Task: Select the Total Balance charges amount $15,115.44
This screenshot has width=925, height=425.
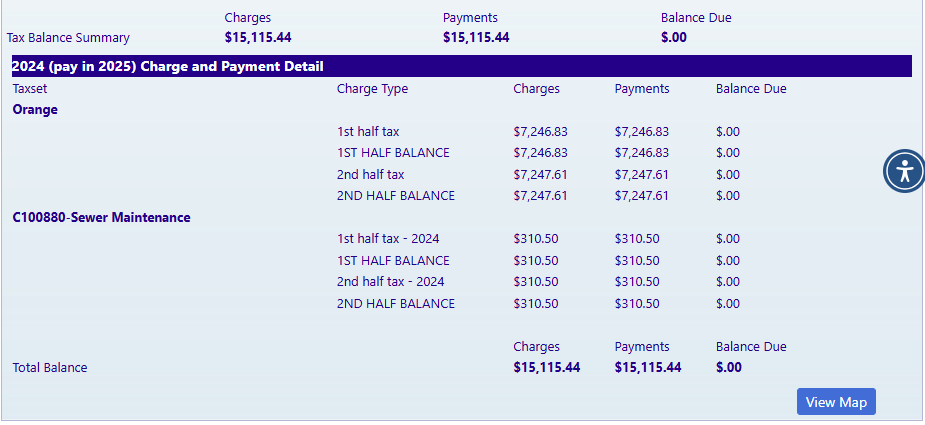Action: click(x=547, y=367)
